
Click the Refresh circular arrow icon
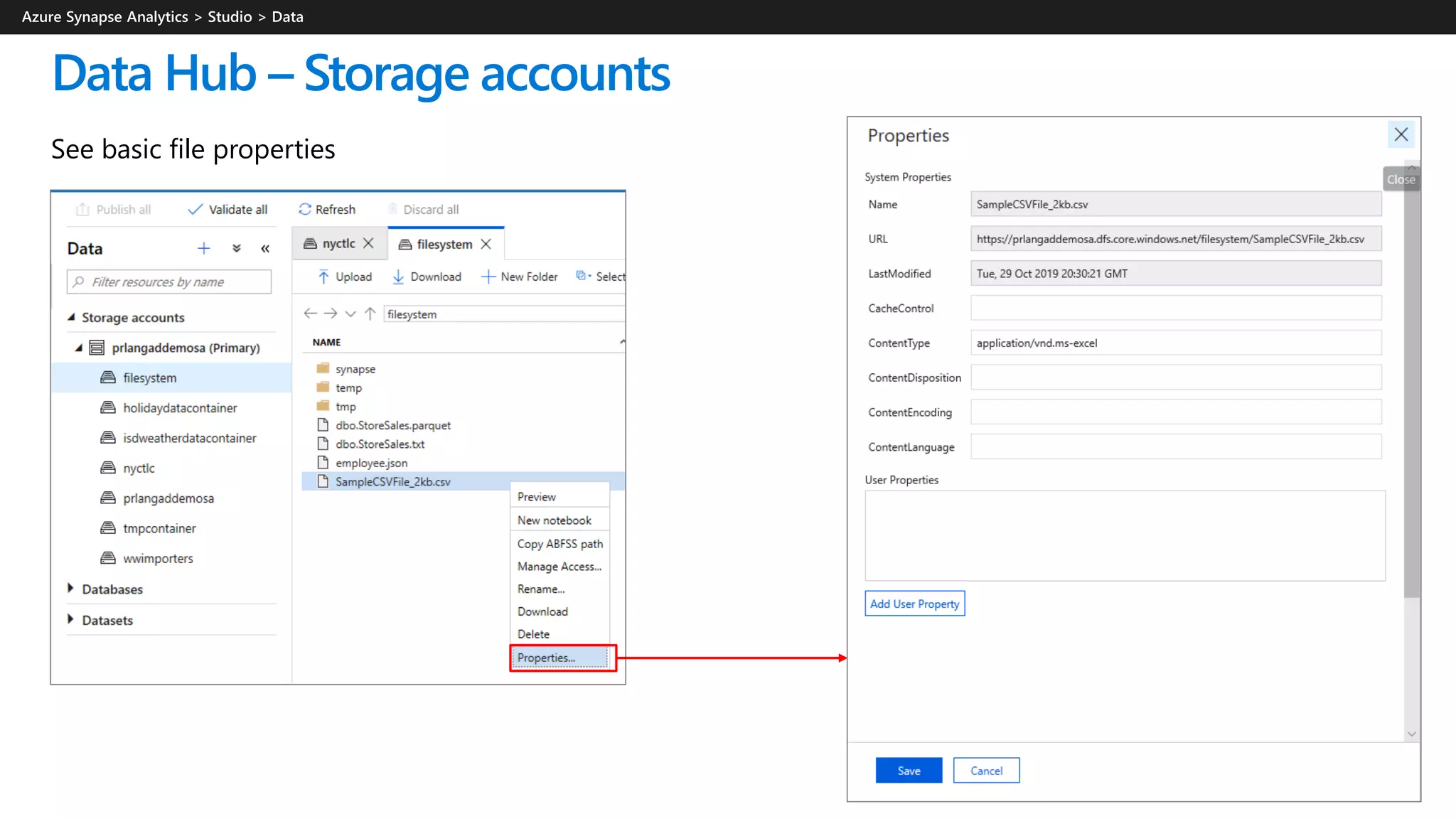click(x=305, y=209)
